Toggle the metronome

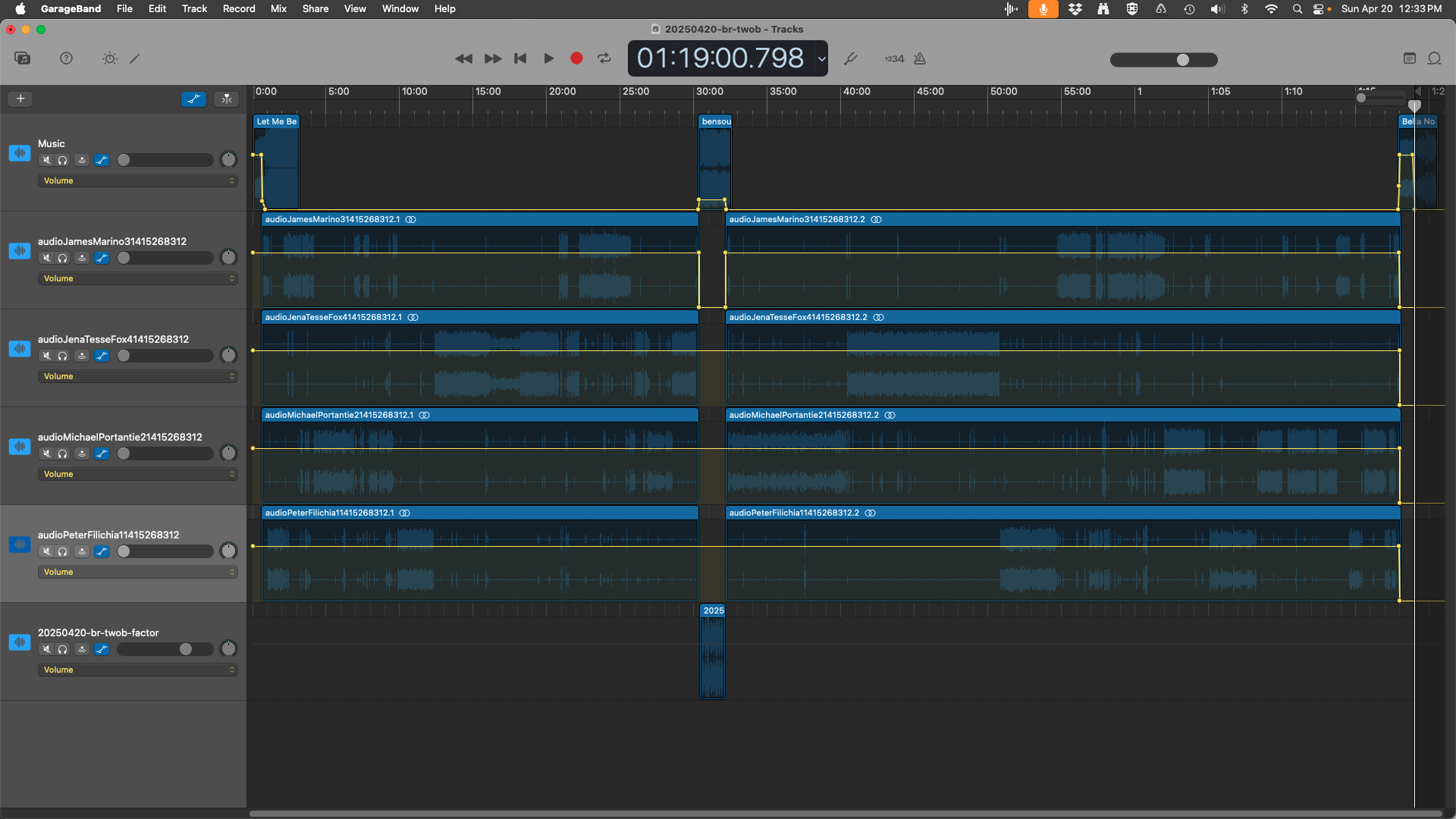coord(920,58)
